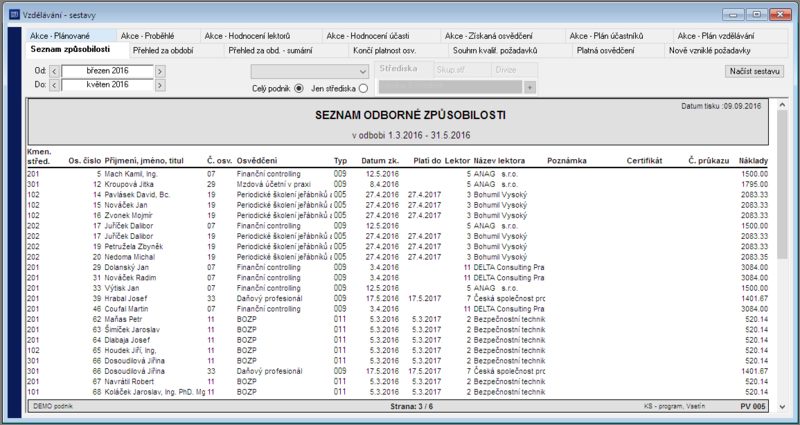Click the Osvědčení column header
Image resolution: width=800 pixels, height=425 pixels.
[x=257, y=161]
